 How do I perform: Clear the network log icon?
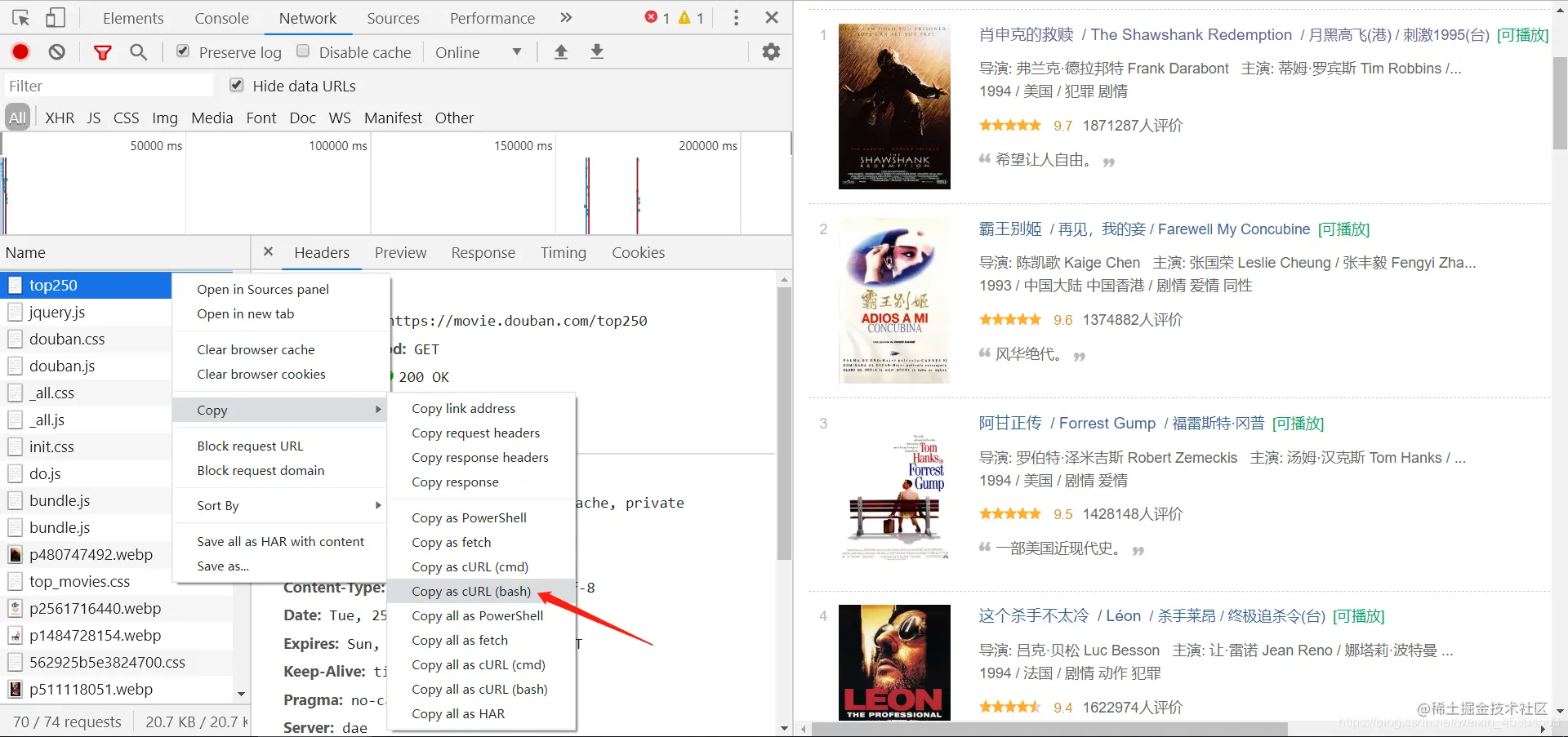click(x=56, y=52)
